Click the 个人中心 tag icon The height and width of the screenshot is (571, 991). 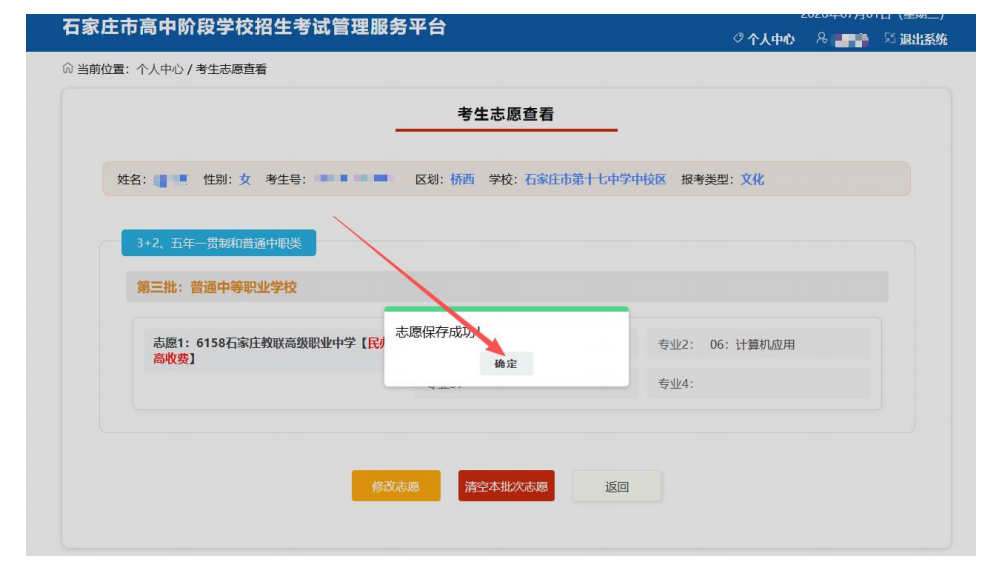click(738, 39)
